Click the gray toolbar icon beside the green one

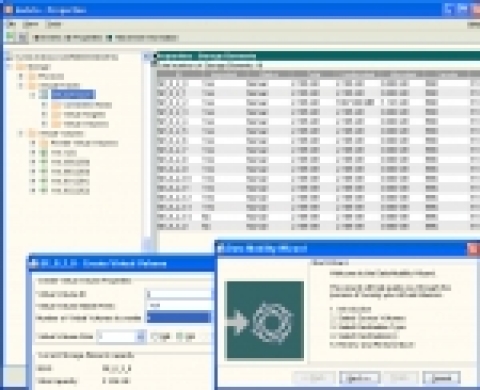click(23, 37)
